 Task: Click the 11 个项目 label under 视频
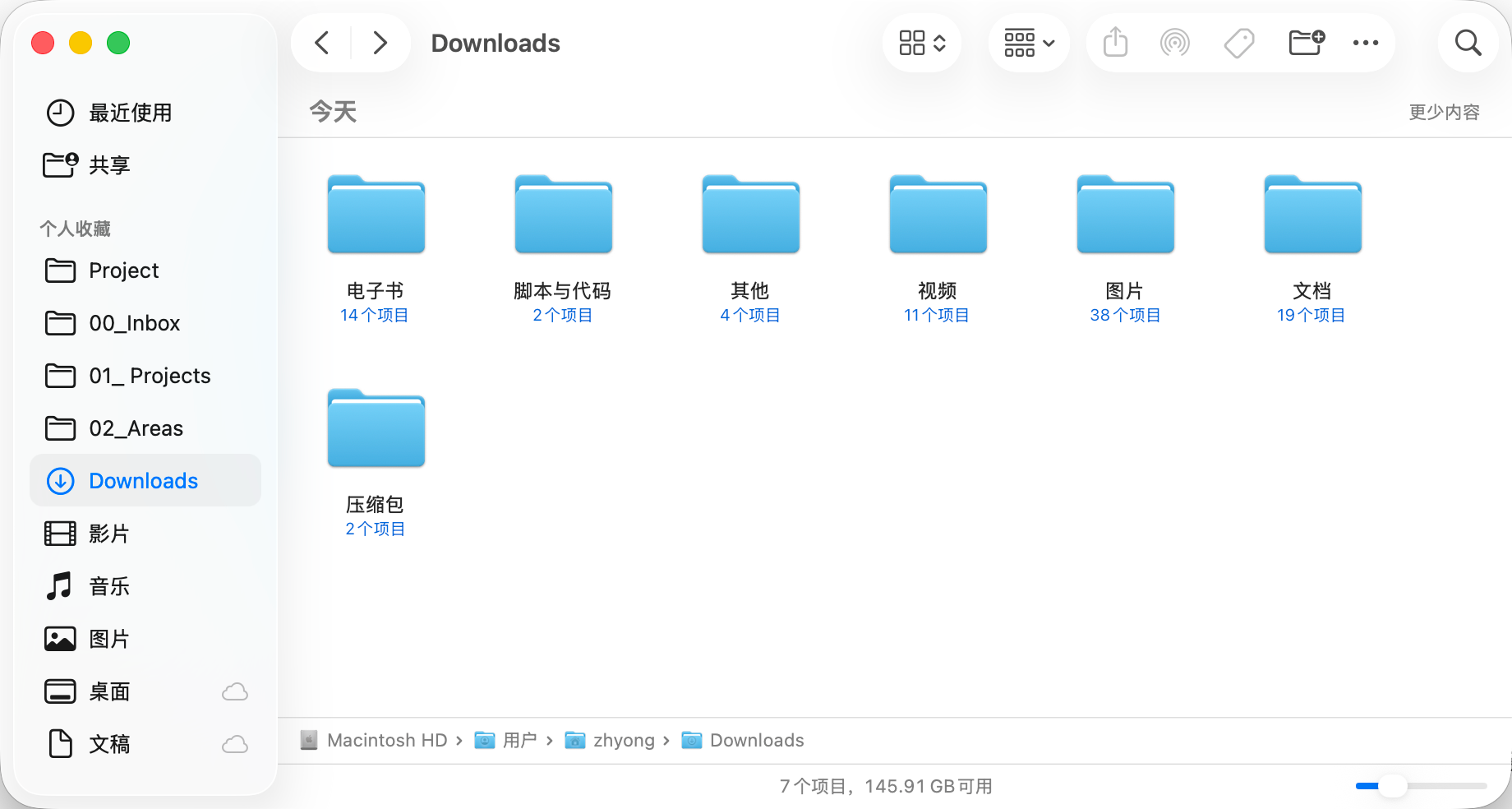937,315
